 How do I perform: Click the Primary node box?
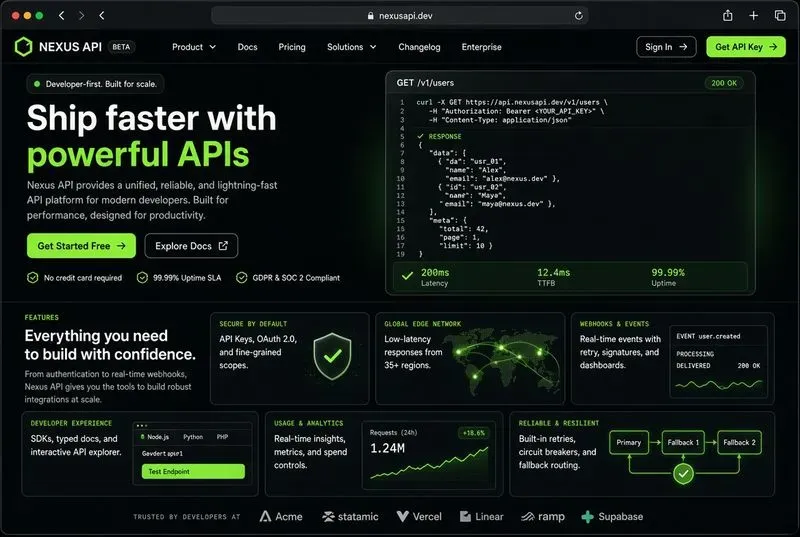click(x=629, y=443)
